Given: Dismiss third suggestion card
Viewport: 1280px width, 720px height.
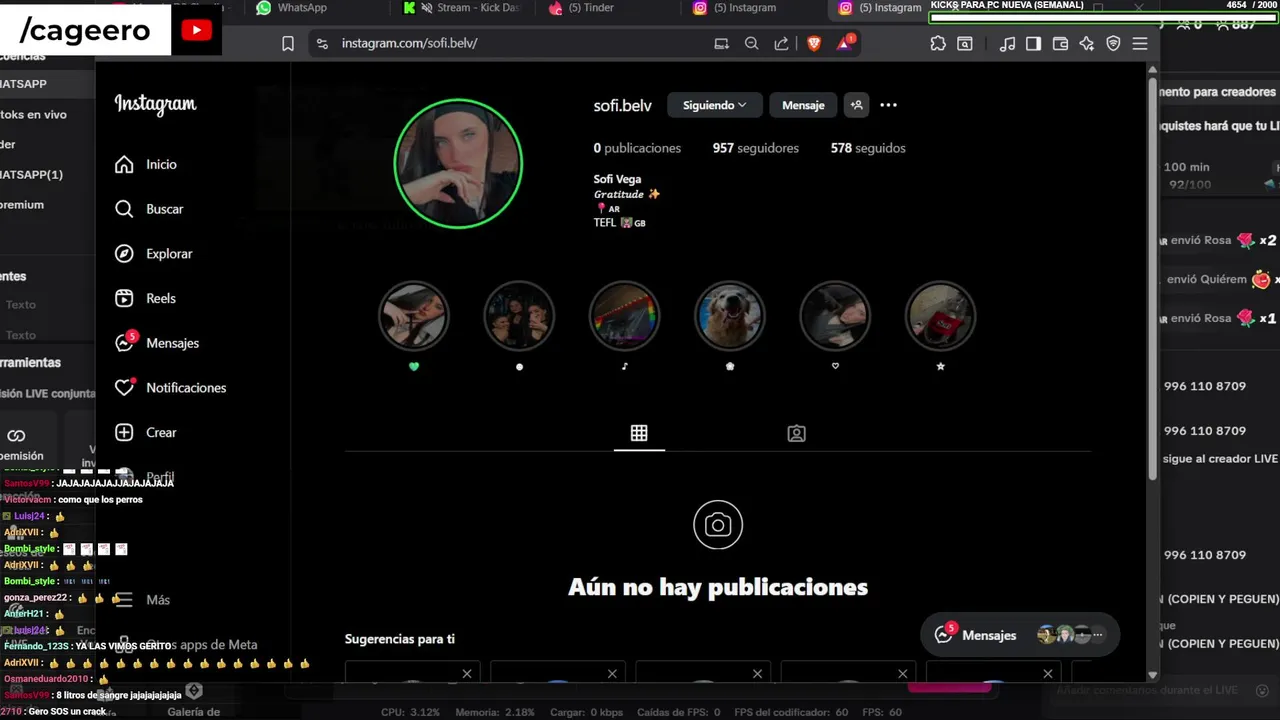Looking at the screenshot, I should 758,674.
